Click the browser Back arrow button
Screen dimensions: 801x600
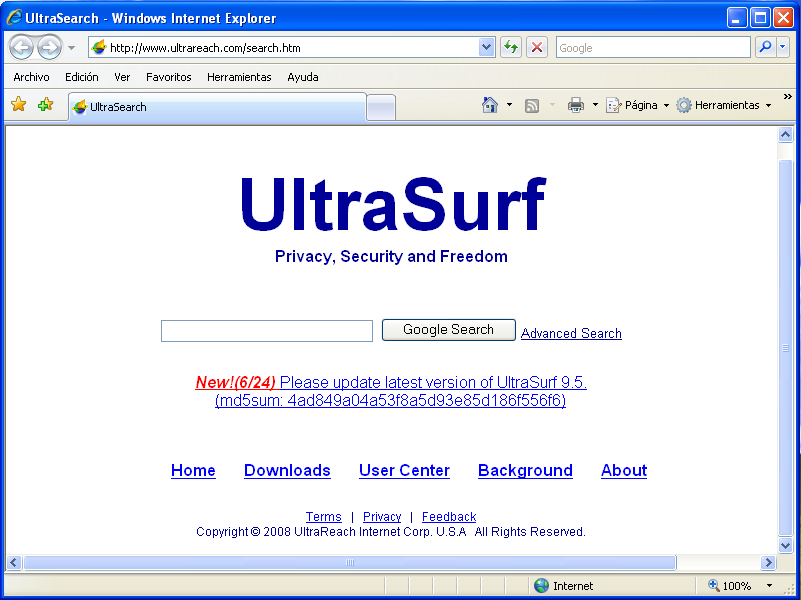[x=21, y=47]
